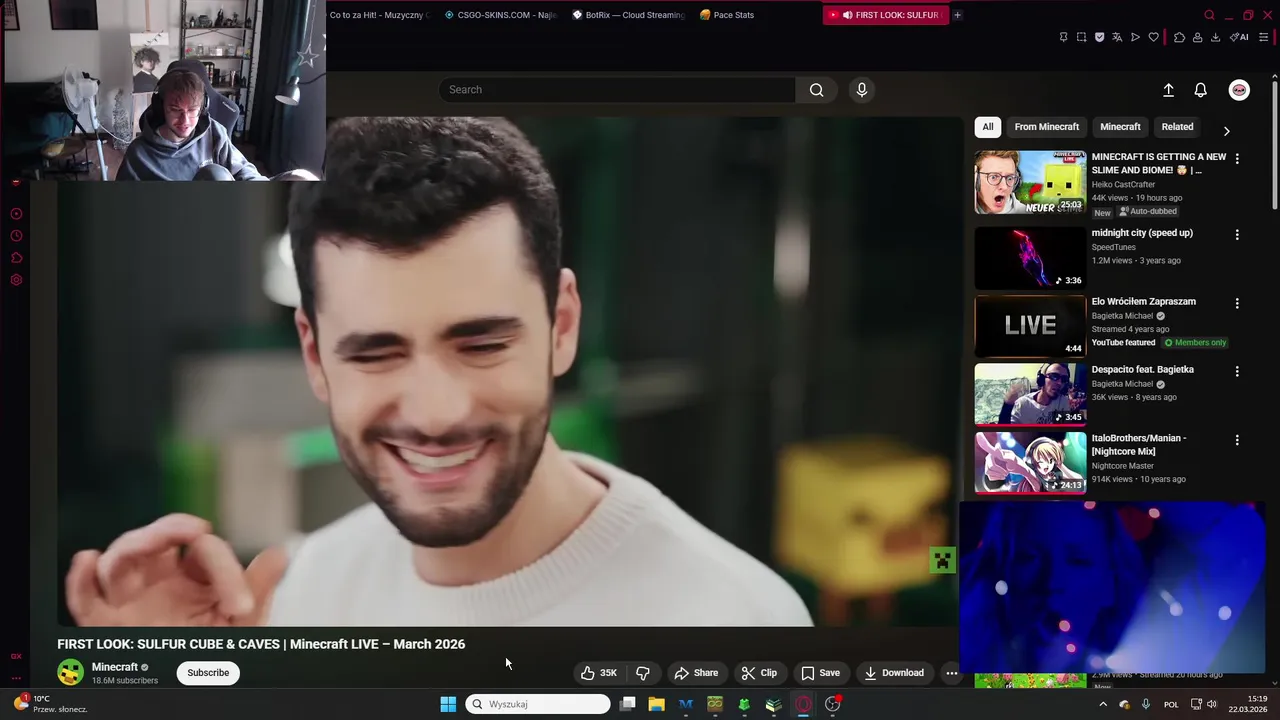This screenshot has width=1280, height=720.
Task: Open the MINECRAFT IS GETTING A NEW SLIME thumbnail
Action: [1030, 182]
